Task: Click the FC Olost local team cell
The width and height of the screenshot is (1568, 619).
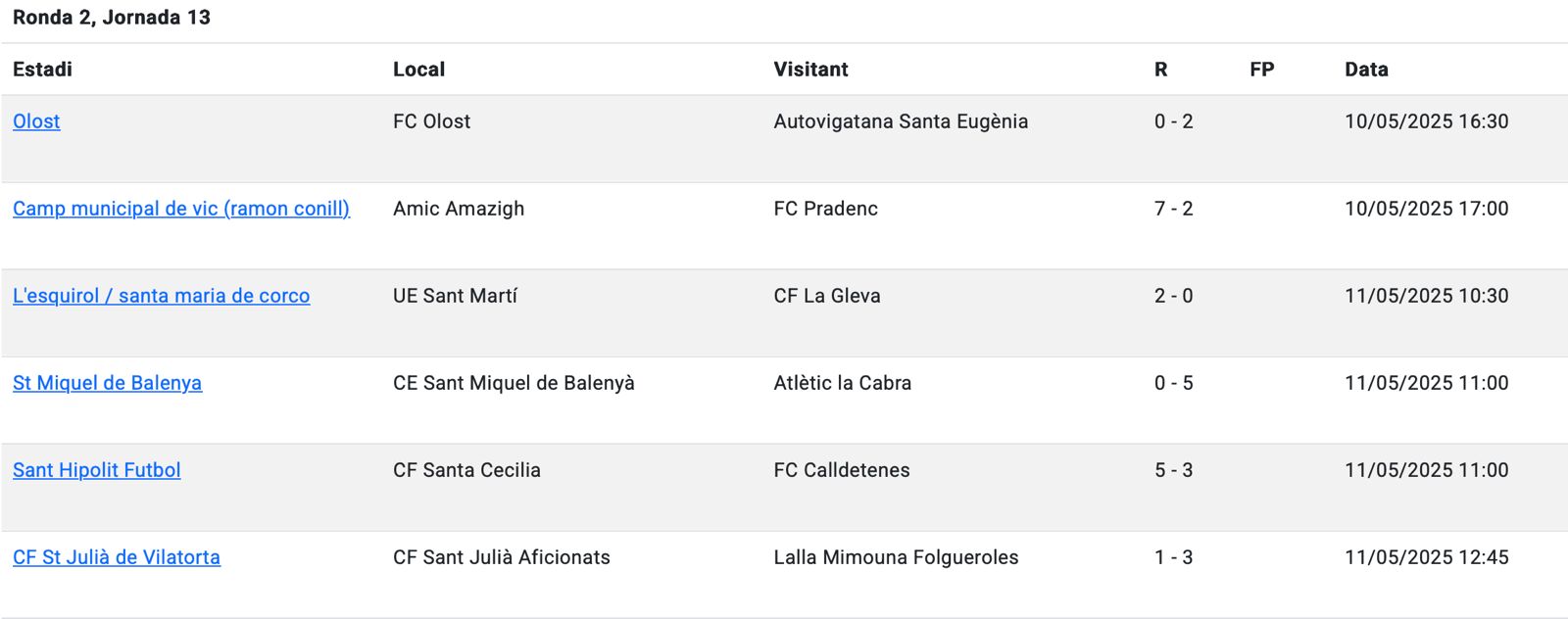Action: [431, 121]
